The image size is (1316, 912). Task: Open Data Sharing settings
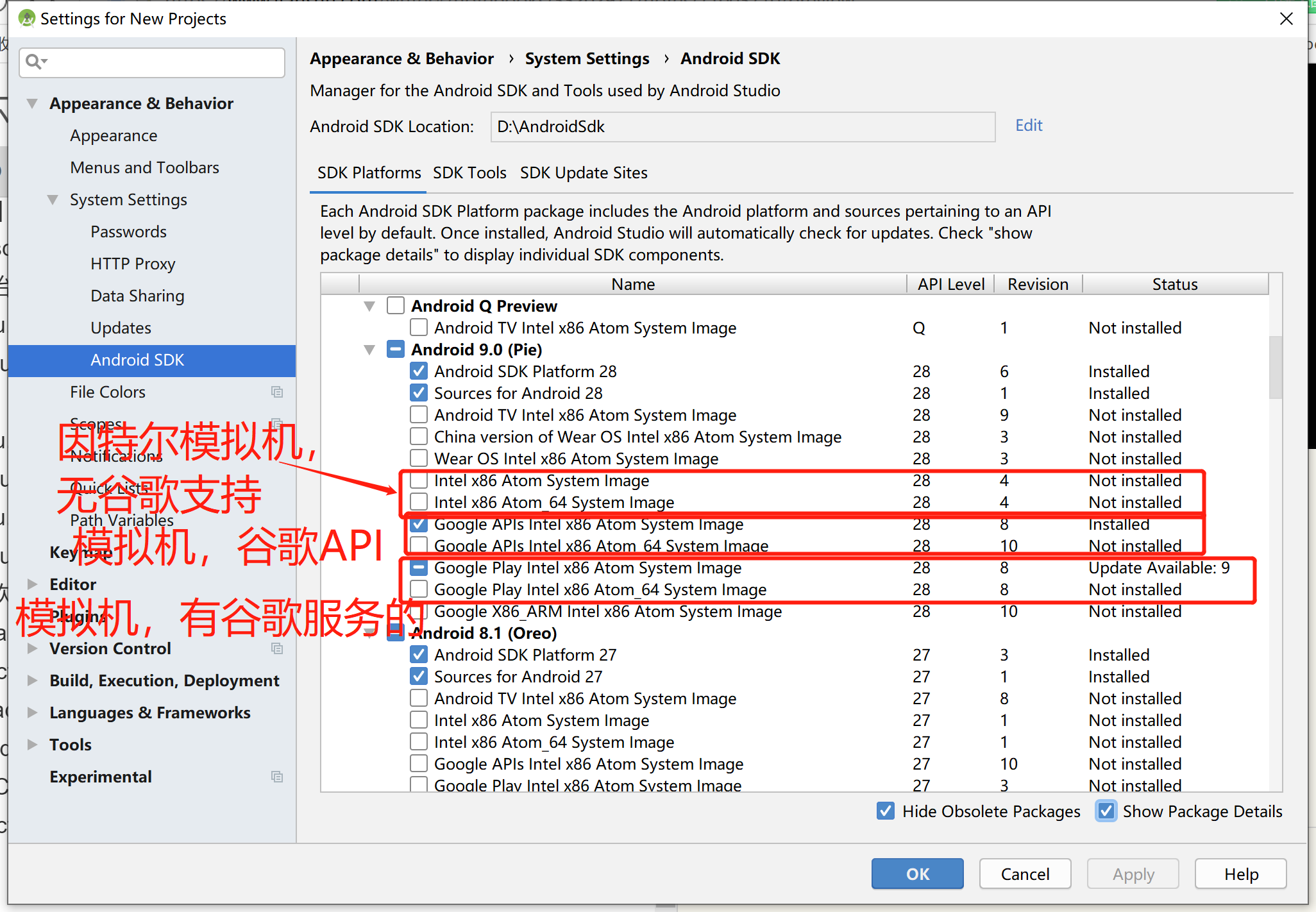137,296
